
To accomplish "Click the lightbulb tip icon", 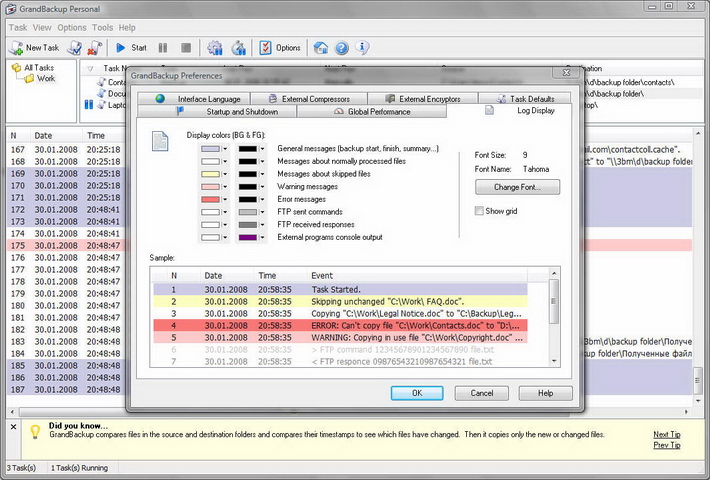I will [x=35, y=432].
